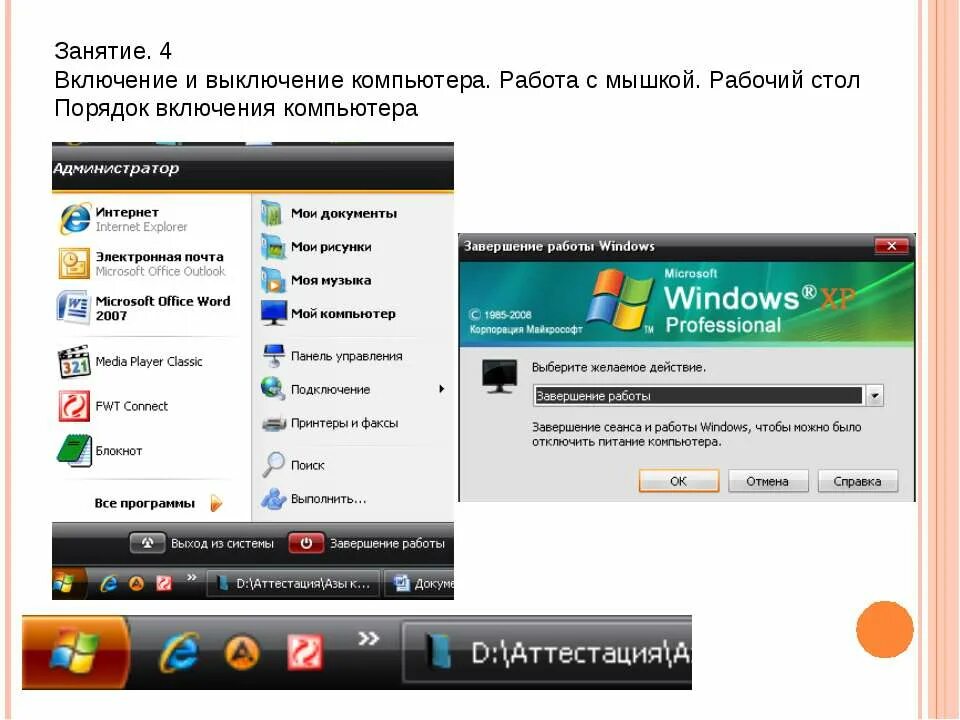Open Панель управления icon
This screenshot has width=960, height=720.
[274, 356]
